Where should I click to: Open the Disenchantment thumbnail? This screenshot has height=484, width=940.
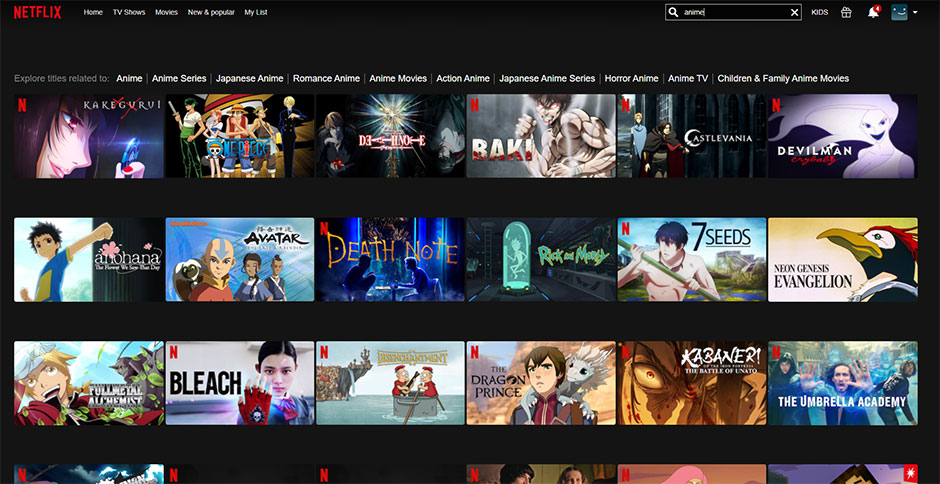pyautogui.click(x=390, y=383)
